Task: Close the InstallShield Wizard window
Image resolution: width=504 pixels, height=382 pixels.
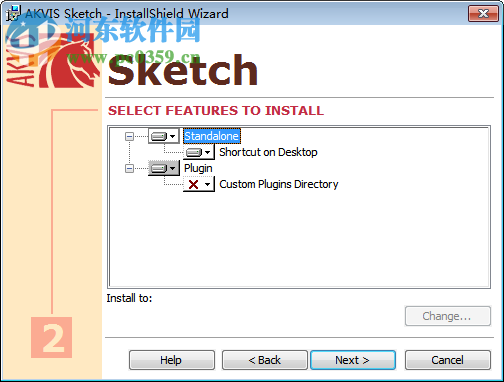Action: (x=483, y=13)
